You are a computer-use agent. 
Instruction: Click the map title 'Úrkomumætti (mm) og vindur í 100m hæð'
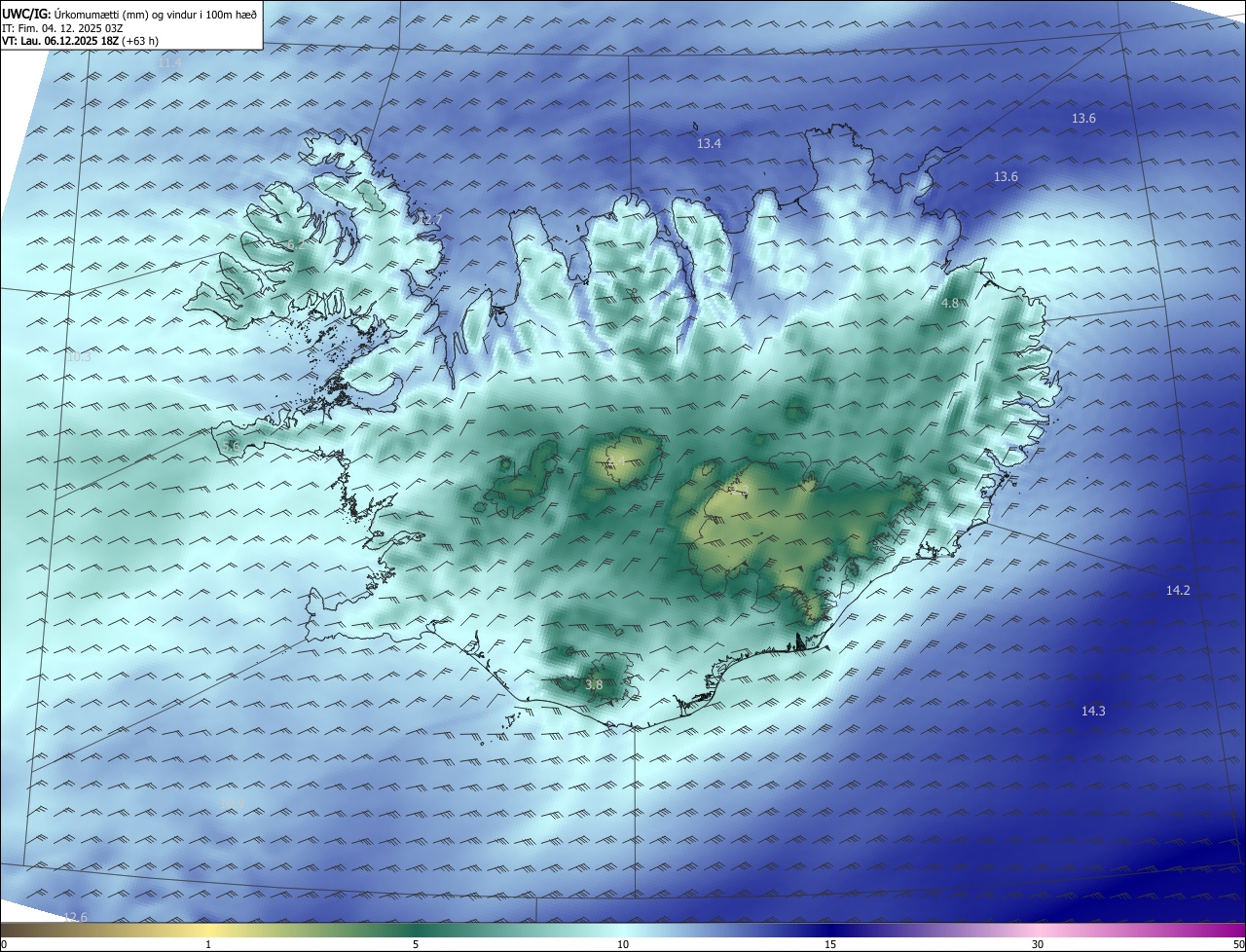(156, 14)
